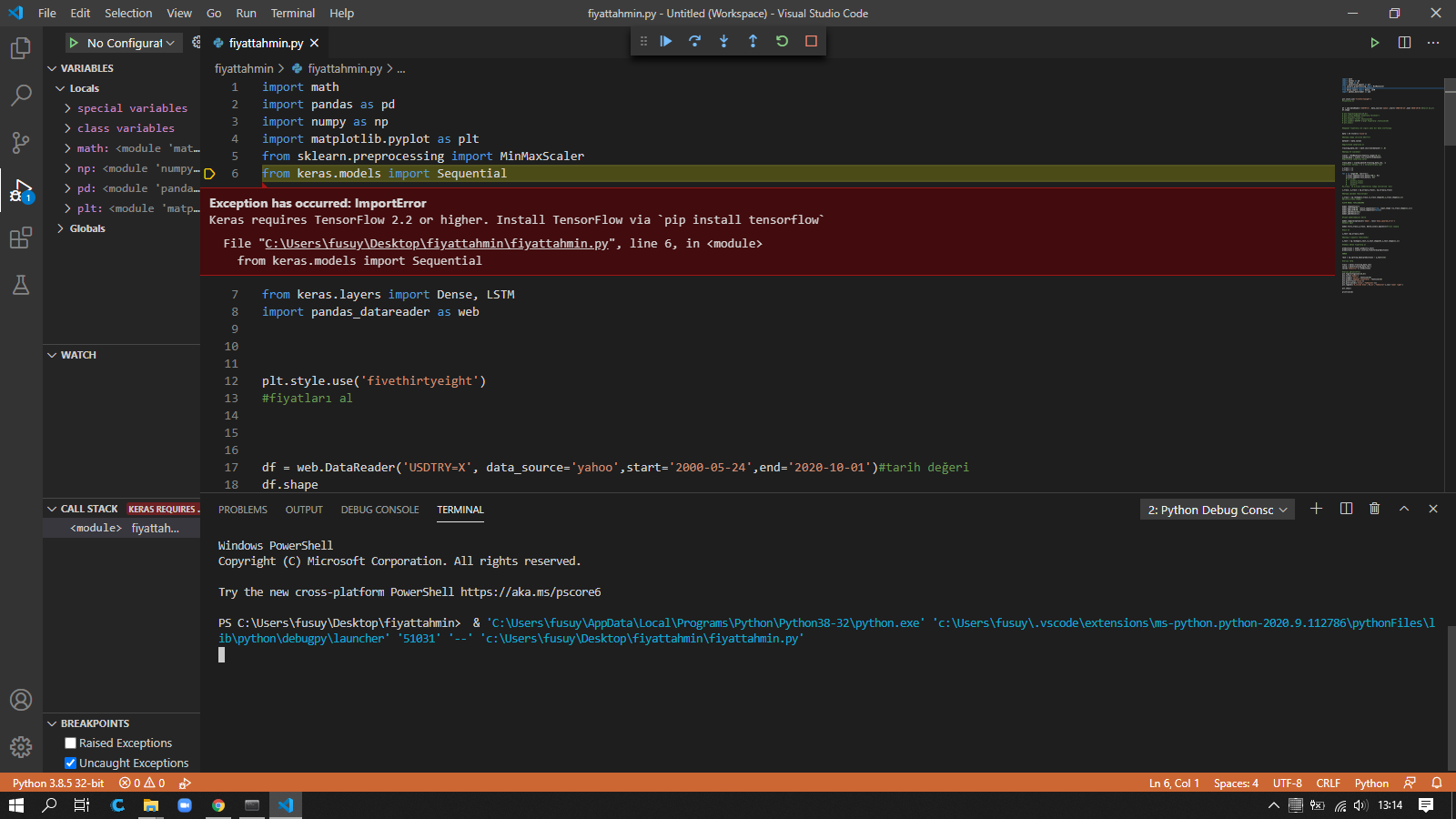Open the Run menu
This screenshot has height=819, width=1456.
pyautogui.click(x=246, y=13)
